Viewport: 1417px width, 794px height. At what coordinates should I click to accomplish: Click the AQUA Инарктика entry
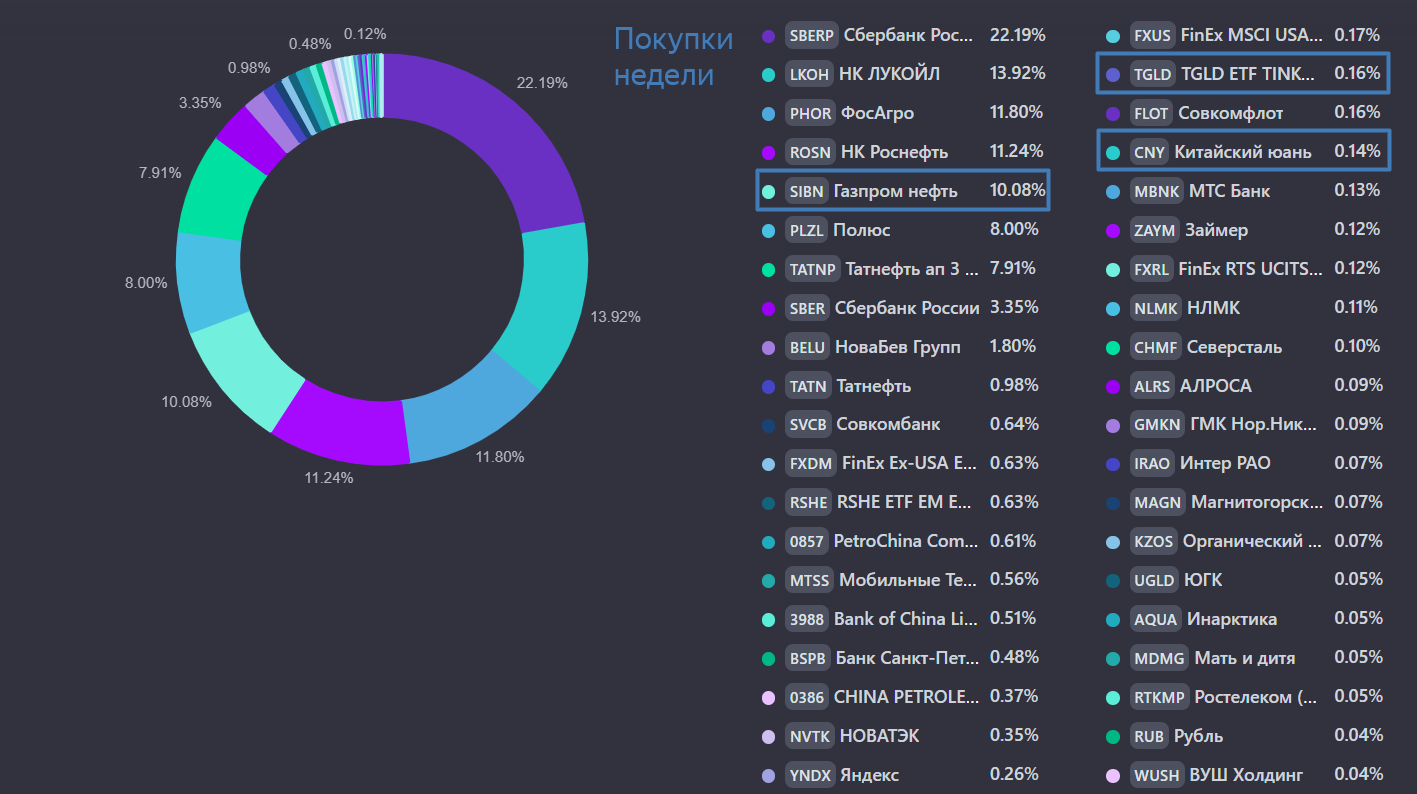1244,620
